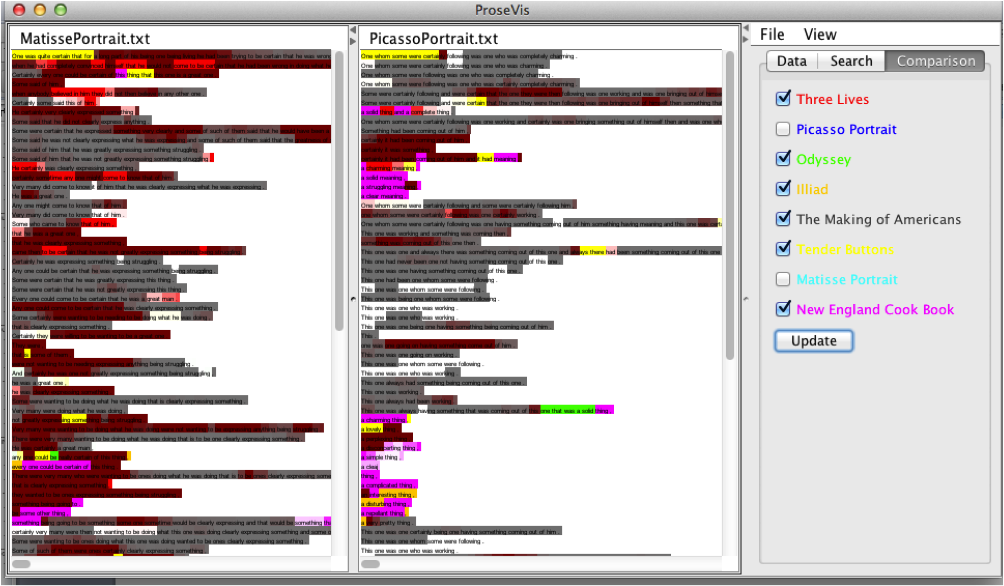Screen dimensions: 1004x586
Task: Click the yellow minimize window button
Action: (x=40, y=10)
